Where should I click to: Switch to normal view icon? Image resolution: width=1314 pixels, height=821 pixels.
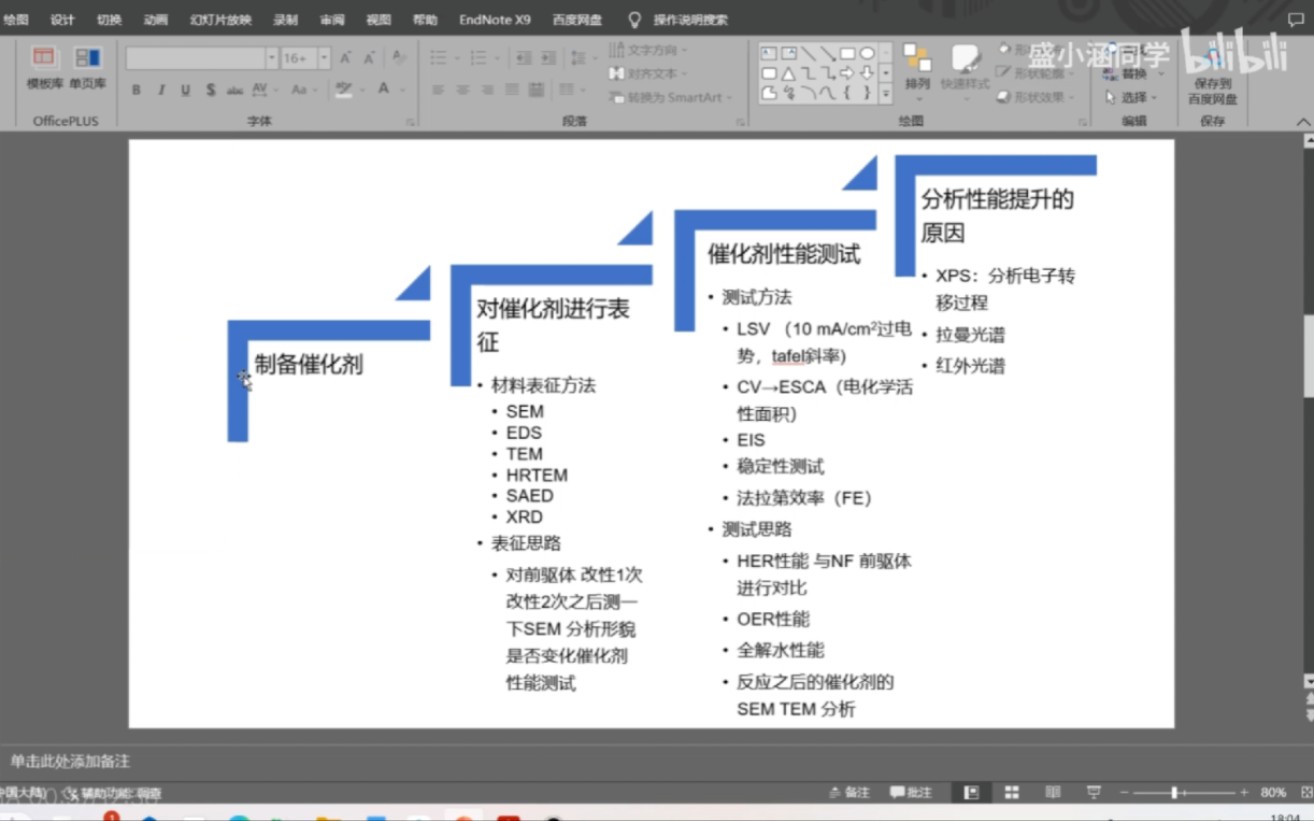pos(971,792)
